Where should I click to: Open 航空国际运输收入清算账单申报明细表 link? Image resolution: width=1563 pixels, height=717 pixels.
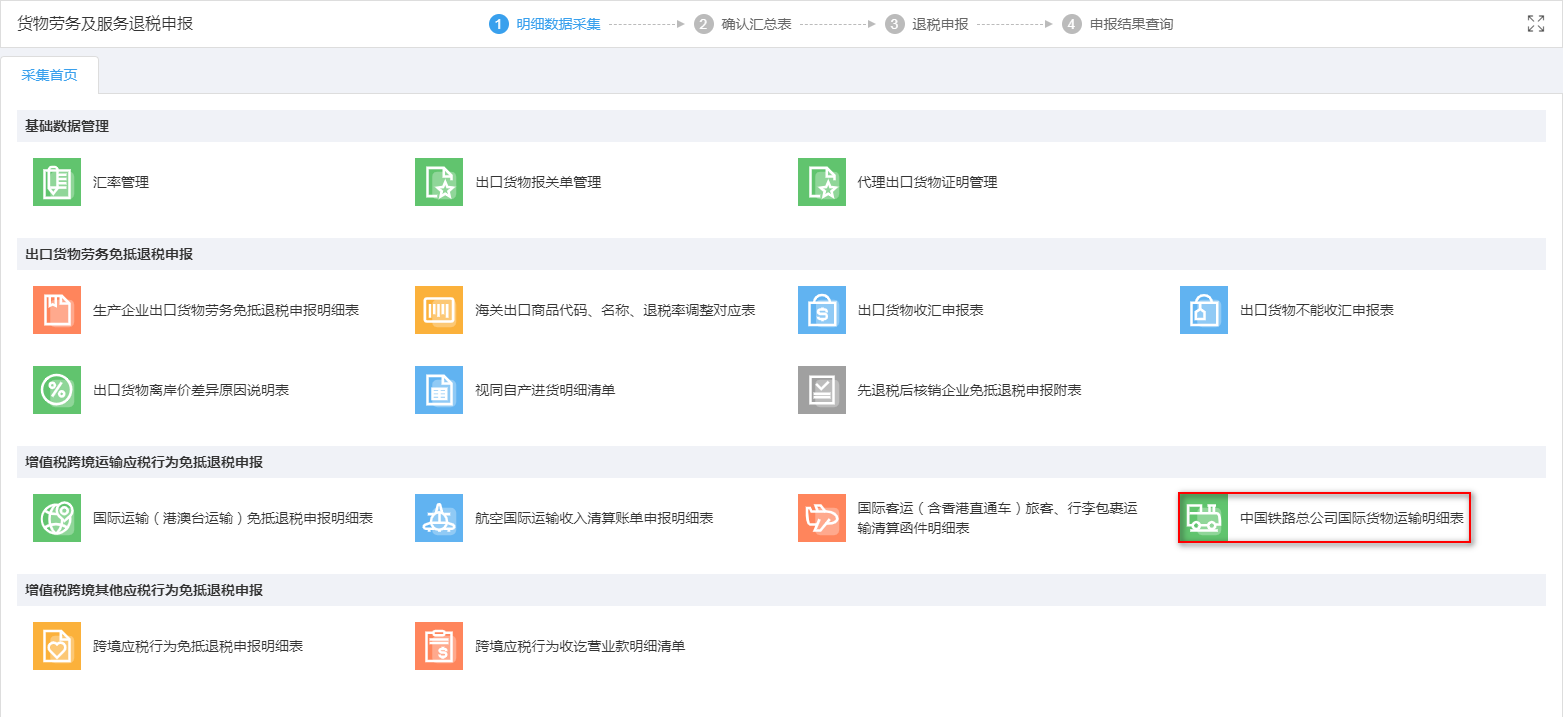tap(594, 518)
